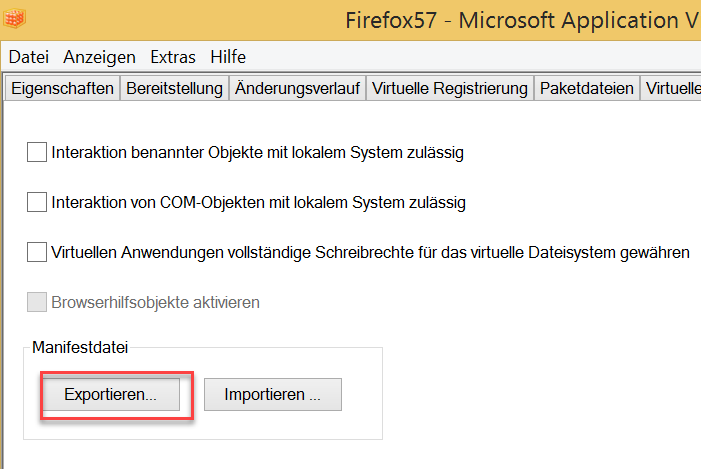Switch to the Paketdateien tab
This screenshot has height=469, width=701.
click(587, 88)
